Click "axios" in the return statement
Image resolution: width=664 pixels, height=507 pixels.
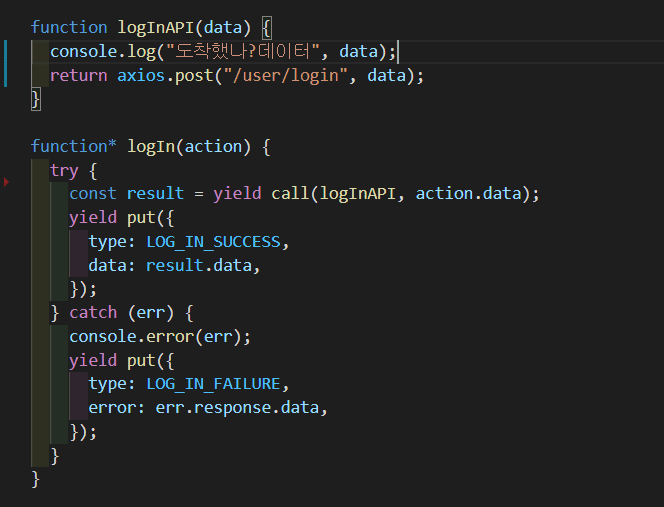[x=141, y=75]
